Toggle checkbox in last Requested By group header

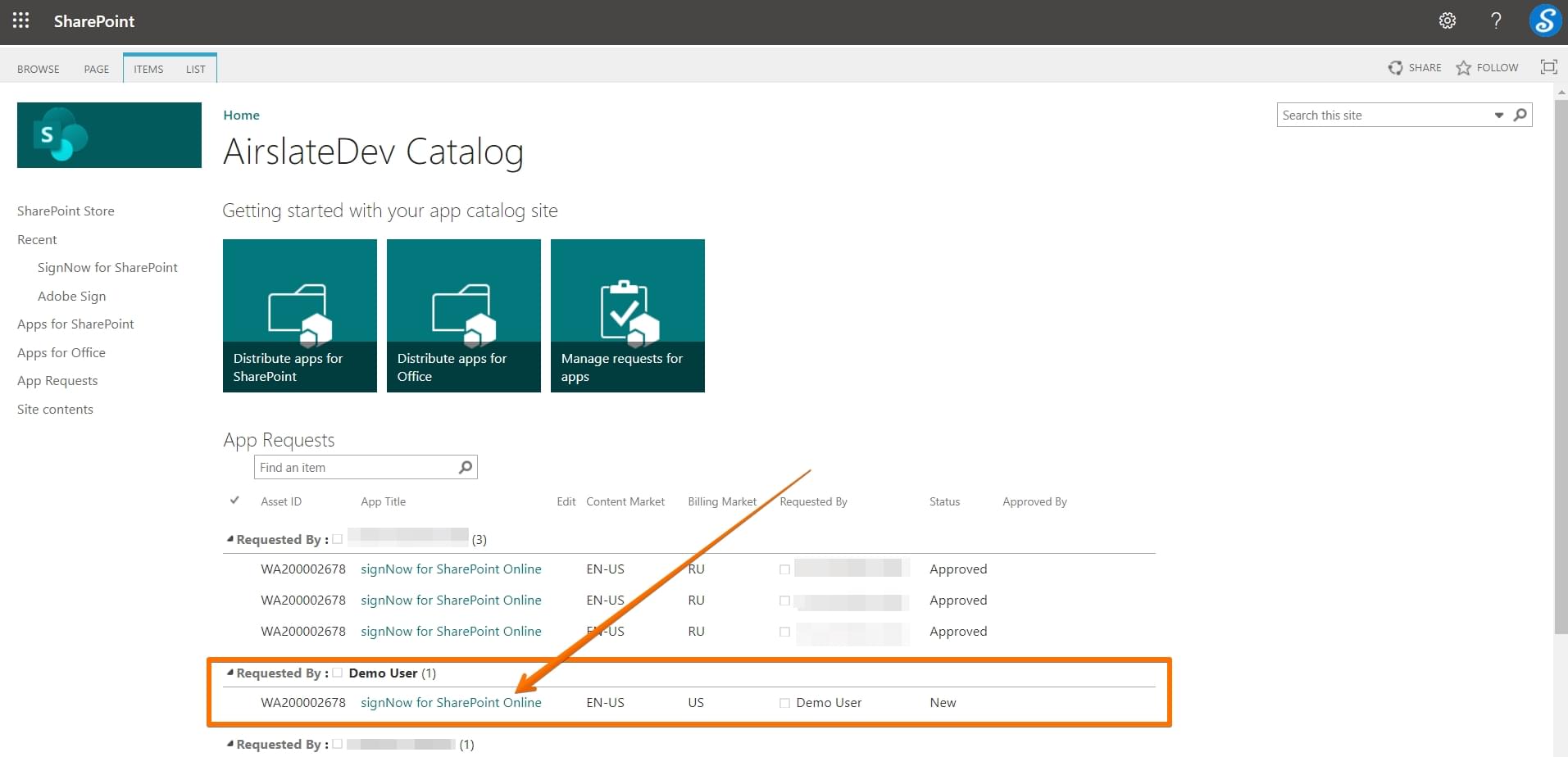pos(337,744)
